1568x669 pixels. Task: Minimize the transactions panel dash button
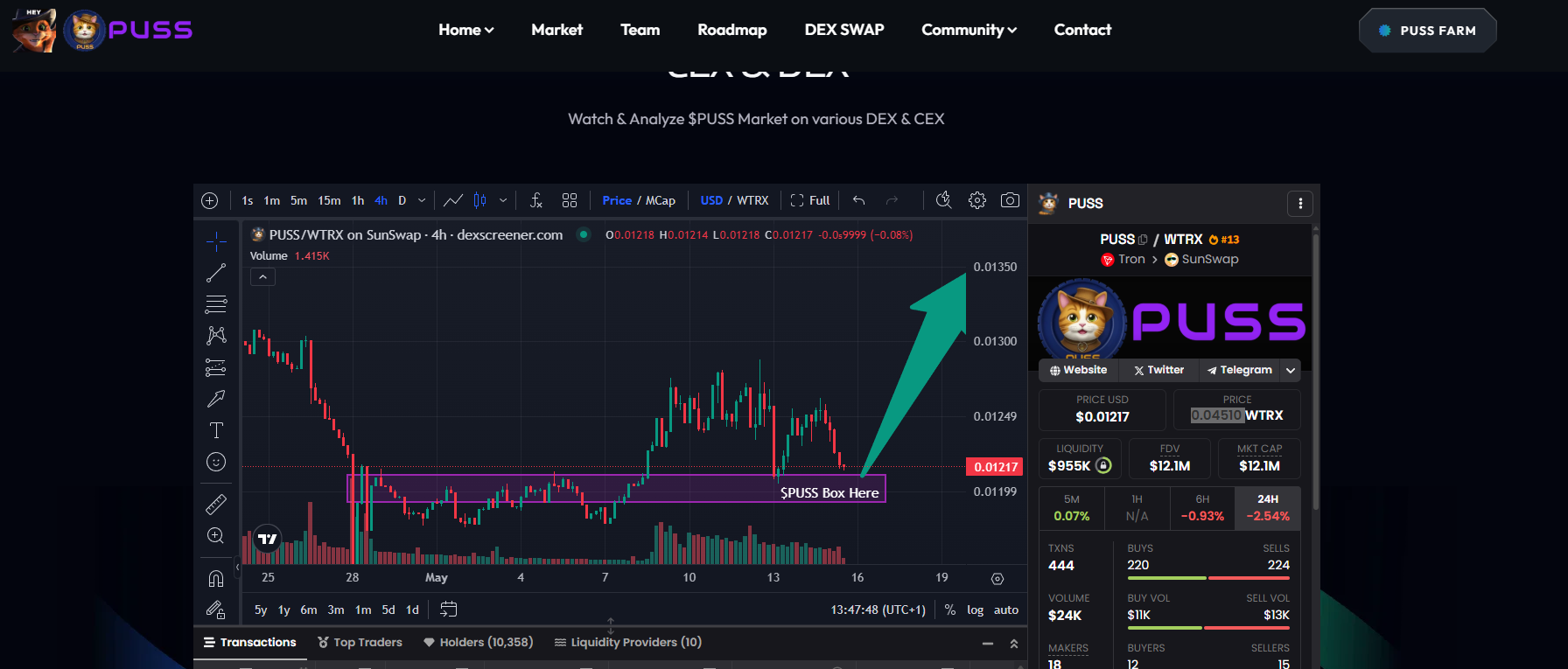point(988,644)
